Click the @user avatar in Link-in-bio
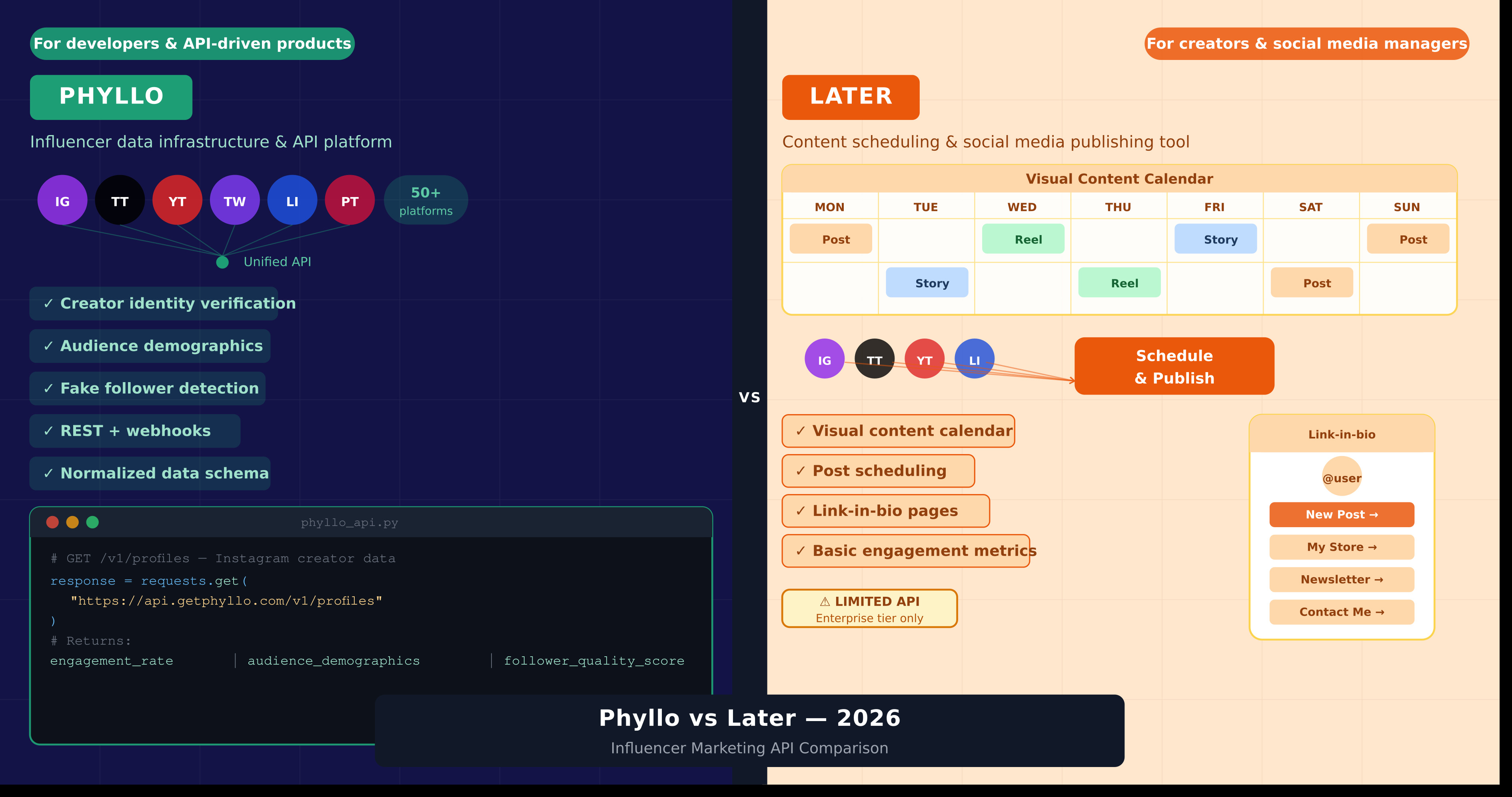The image size is (1512, 797). pos(1342,476)
